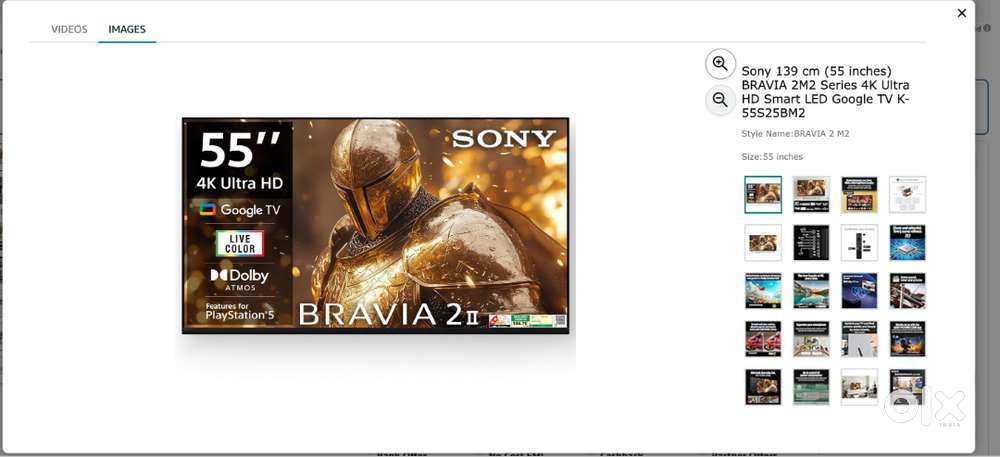
Task: Open the blue neon gaming thumbnail
Action: pyautogui.click(x=859, y=291)
